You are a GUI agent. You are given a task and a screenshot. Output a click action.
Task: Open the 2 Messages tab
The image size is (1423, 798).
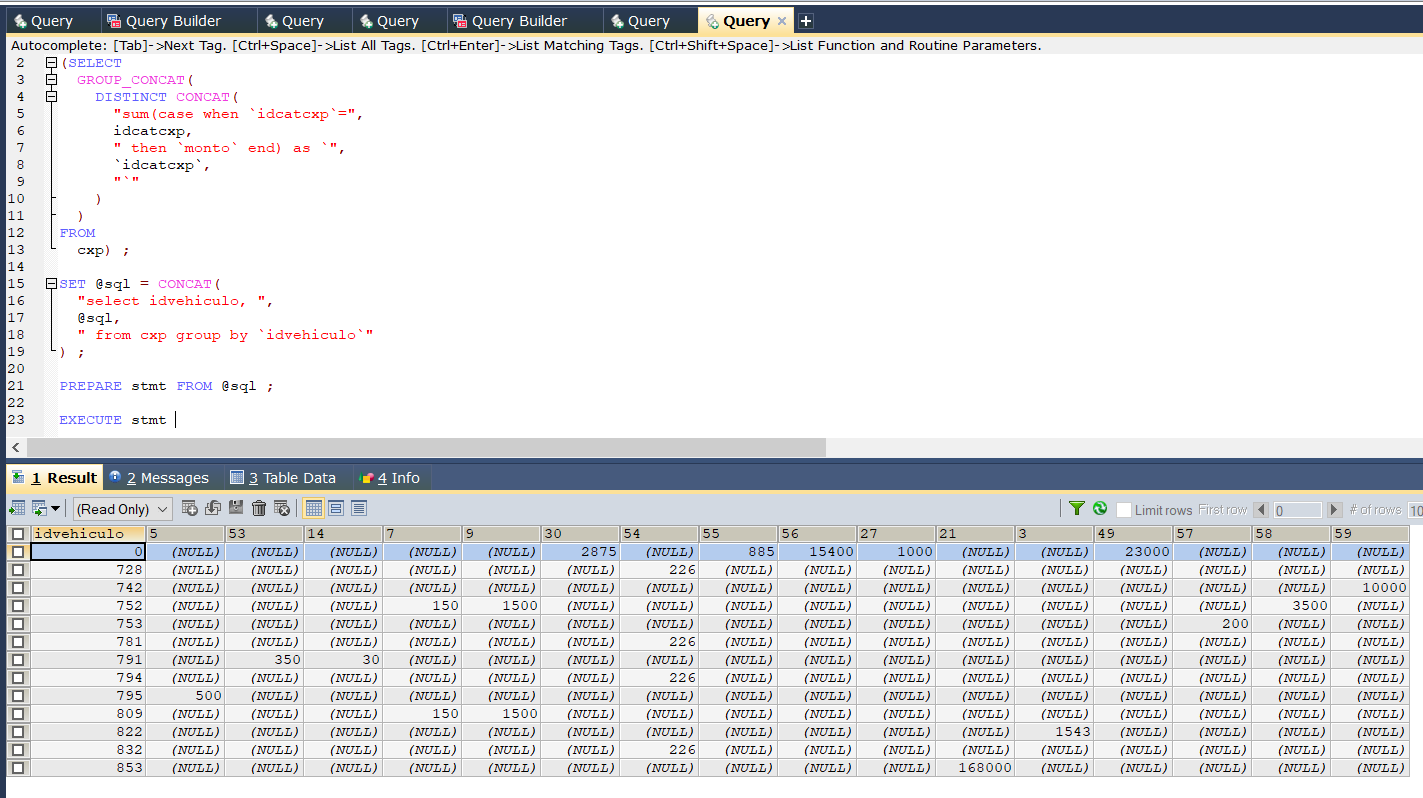[158, 478]
